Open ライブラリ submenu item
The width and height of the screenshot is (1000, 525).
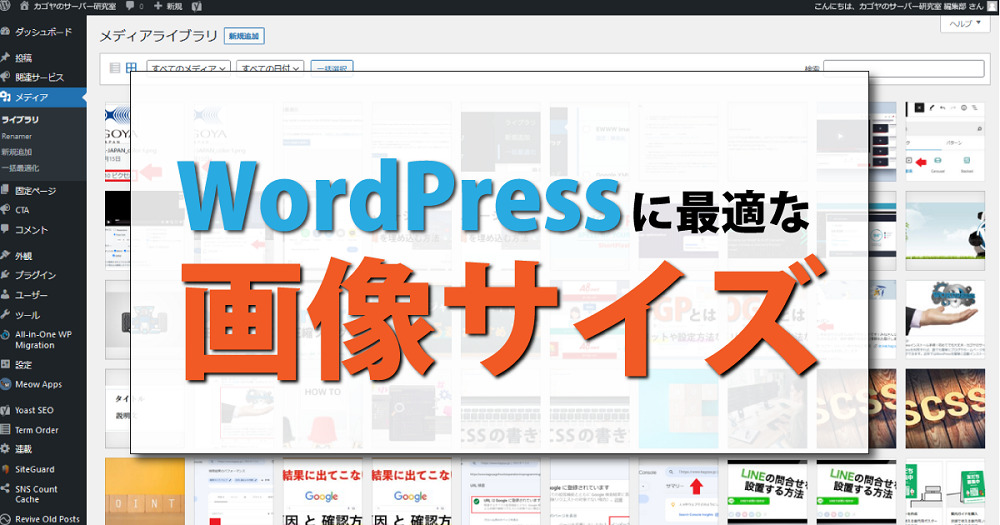(20, 119)
